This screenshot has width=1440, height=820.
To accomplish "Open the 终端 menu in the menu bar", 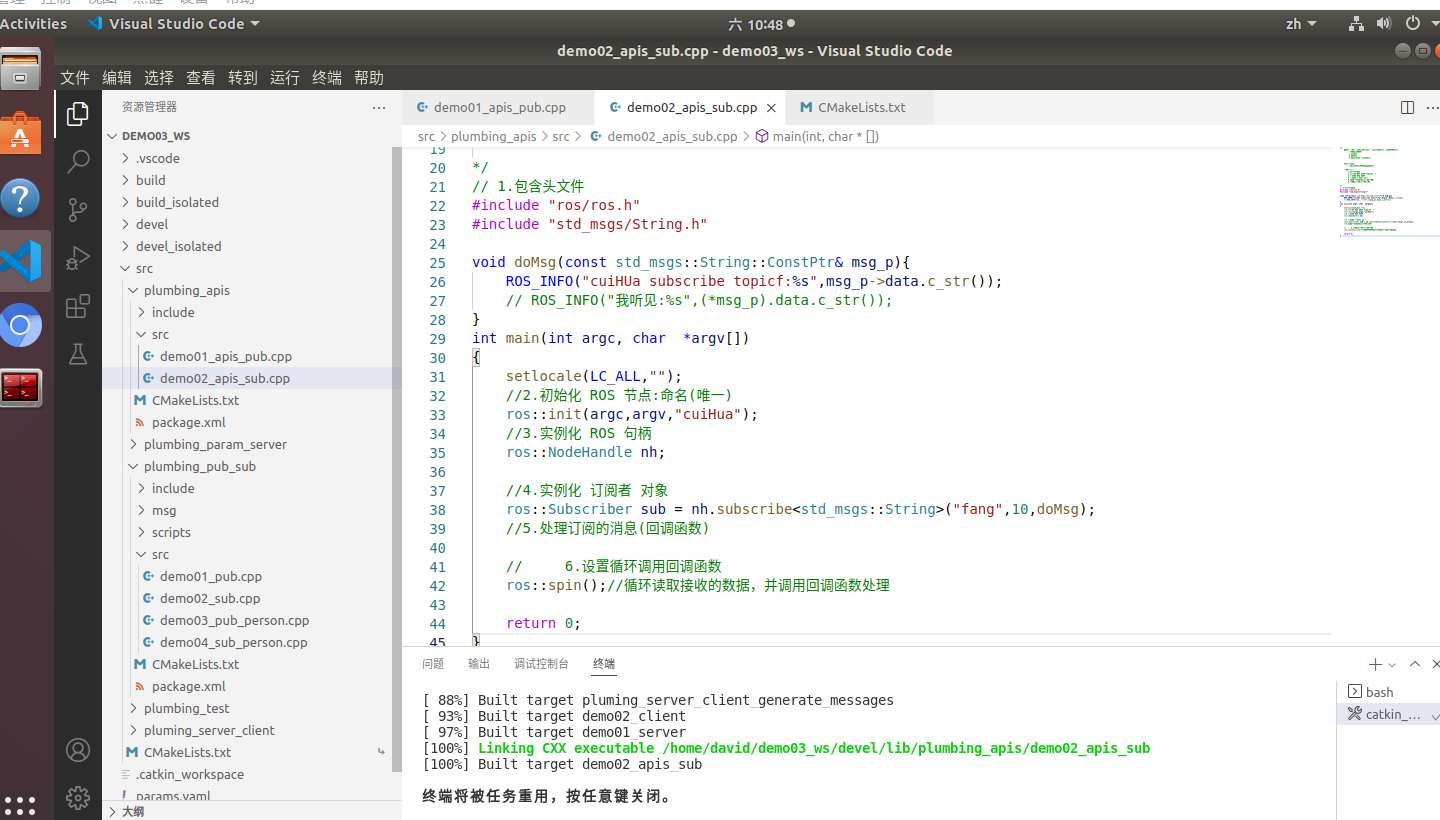I will (327, 77).
